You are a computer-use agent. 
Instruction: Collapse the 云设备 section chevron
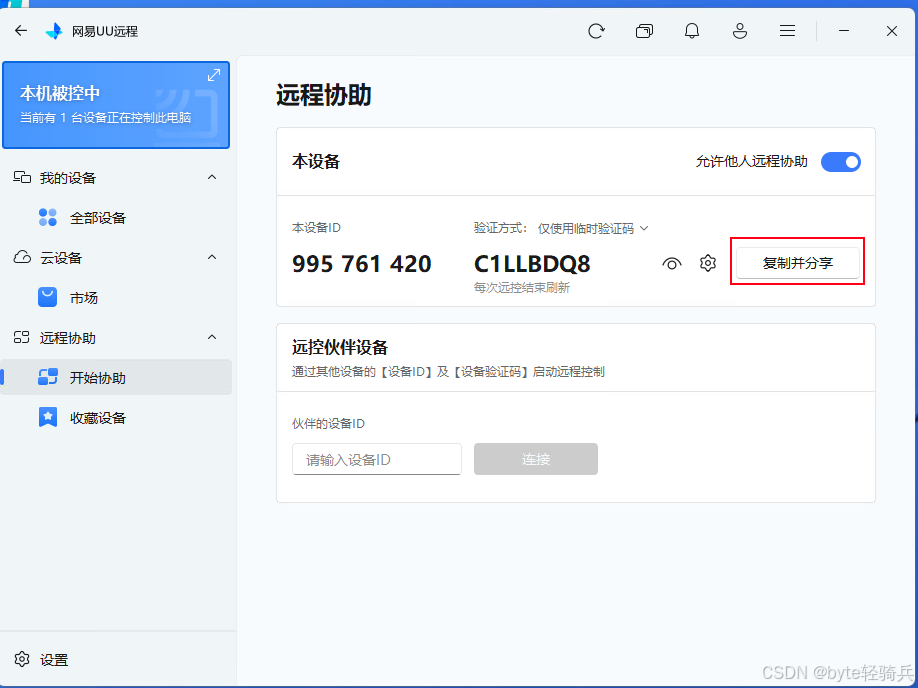coord(212,257)
